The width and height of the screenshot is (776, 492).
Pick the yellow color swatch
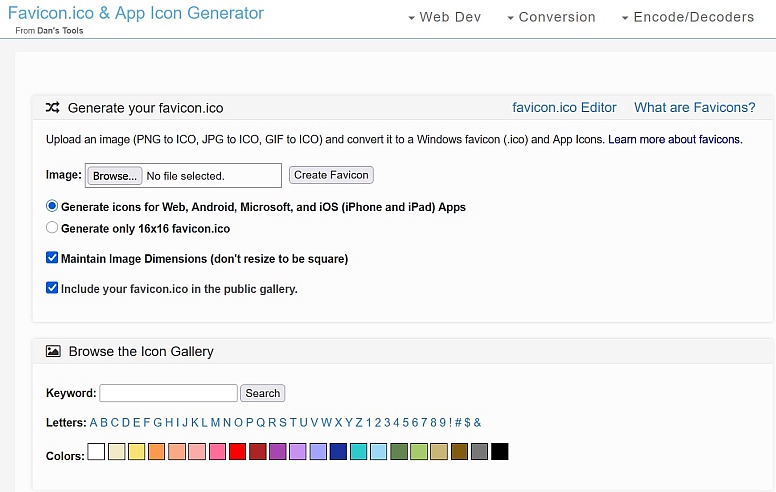coord(137,451)
